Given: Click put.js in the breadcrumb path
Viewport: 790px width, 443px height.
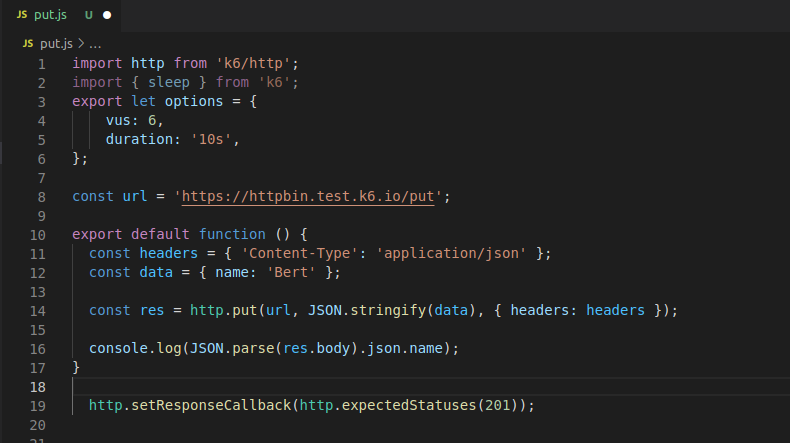Looking at the screenshot, I should 56,44.
